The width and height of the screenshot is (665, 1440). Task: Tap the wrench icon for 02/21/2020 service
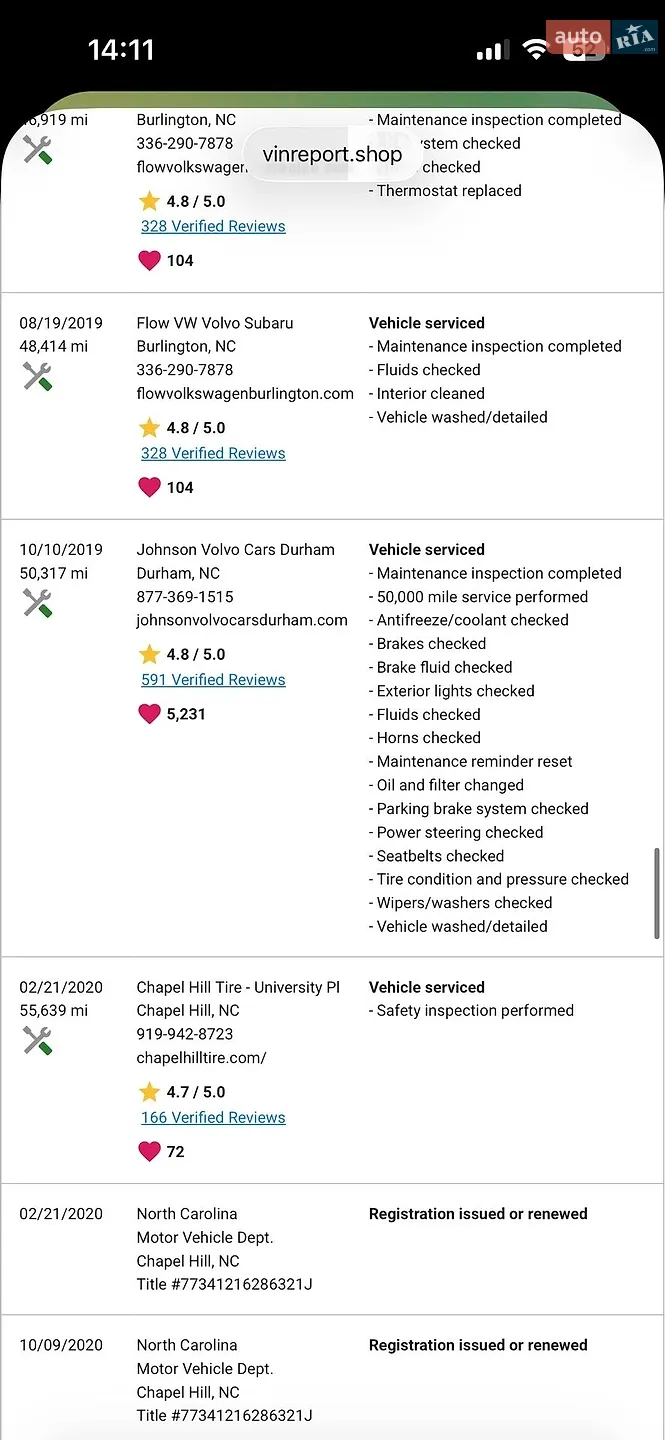(37, 1041)
